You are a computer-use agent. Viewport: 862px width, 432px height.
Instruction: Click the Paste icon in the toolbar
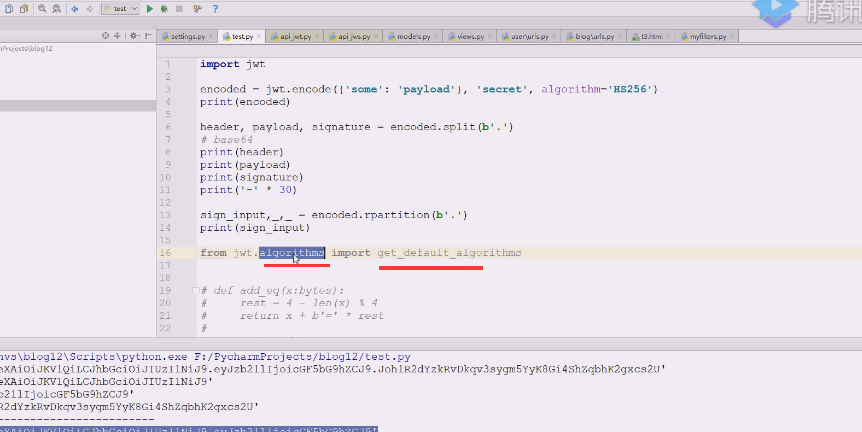[24, 9]
